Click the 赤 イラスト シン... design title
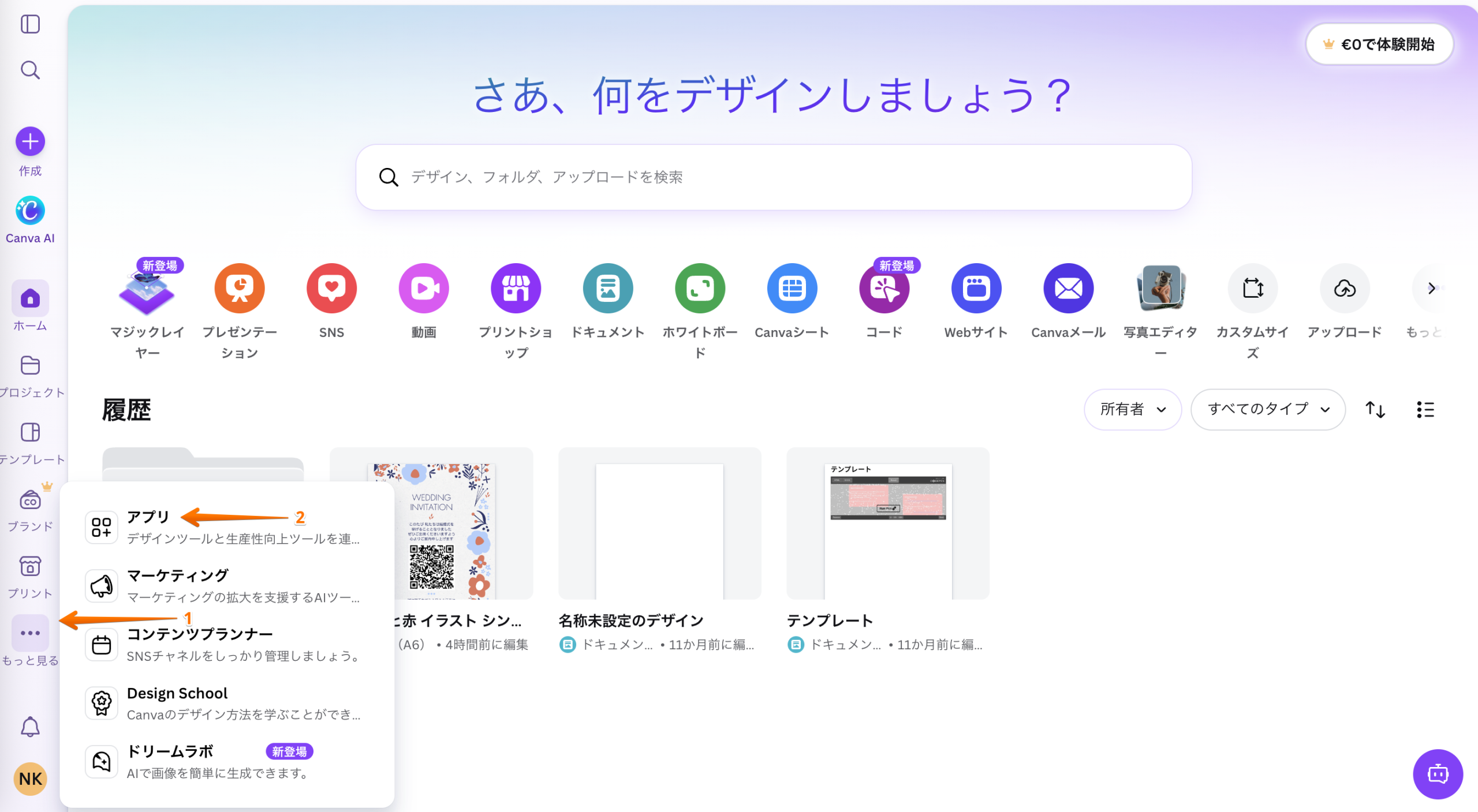The width and height of the screenshot is (1478, 812). click(x=458, y=620)
